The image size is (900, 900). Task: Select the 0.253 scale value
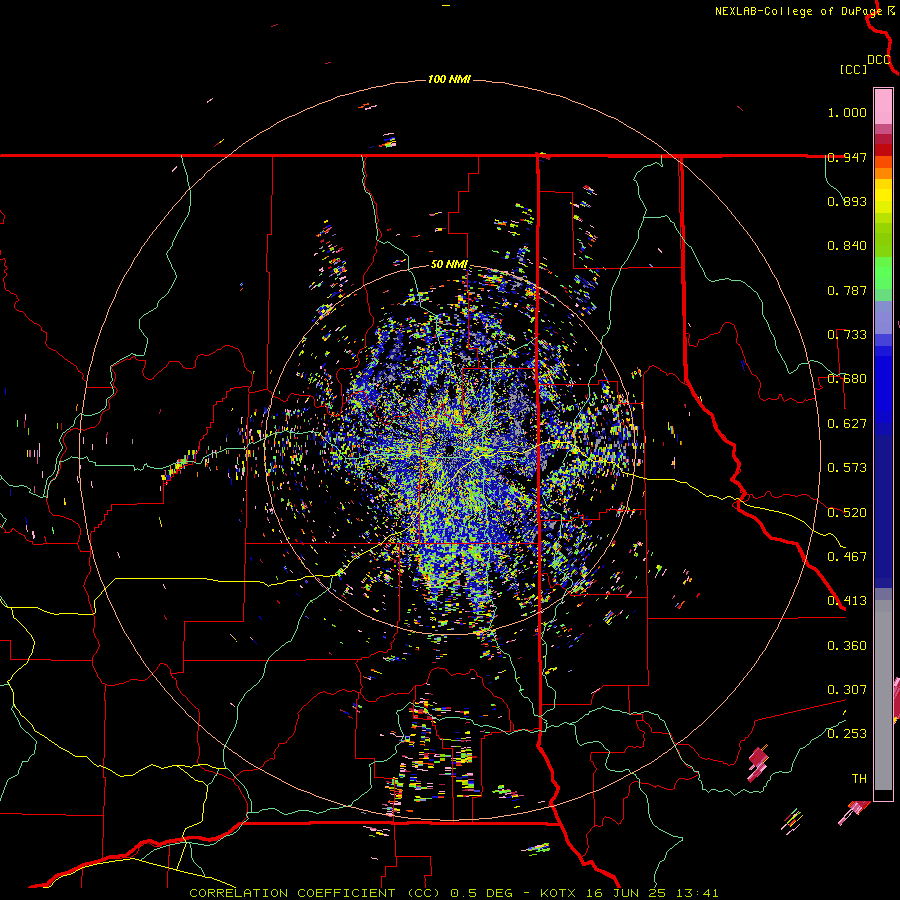click(847, 734)
